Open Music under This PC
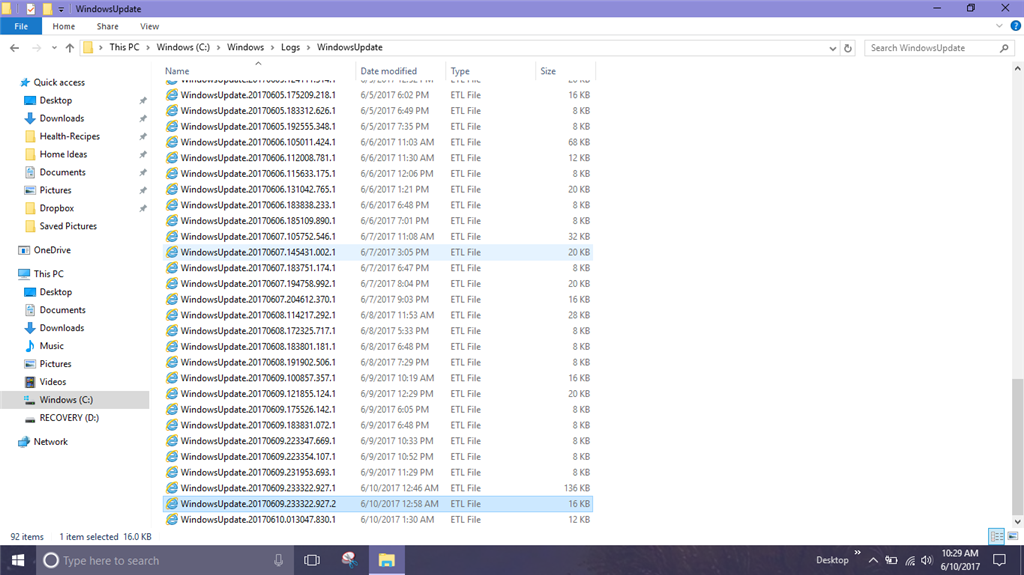 click(x=51, y=346)
